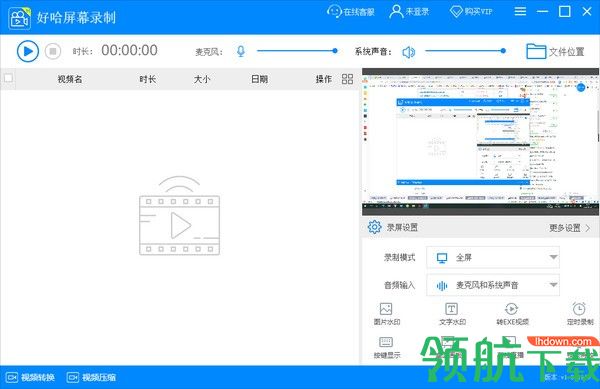
Task: Open the 定时录制 scheduled recording tool
Action: pyautogui.click(x=580, y=314)
